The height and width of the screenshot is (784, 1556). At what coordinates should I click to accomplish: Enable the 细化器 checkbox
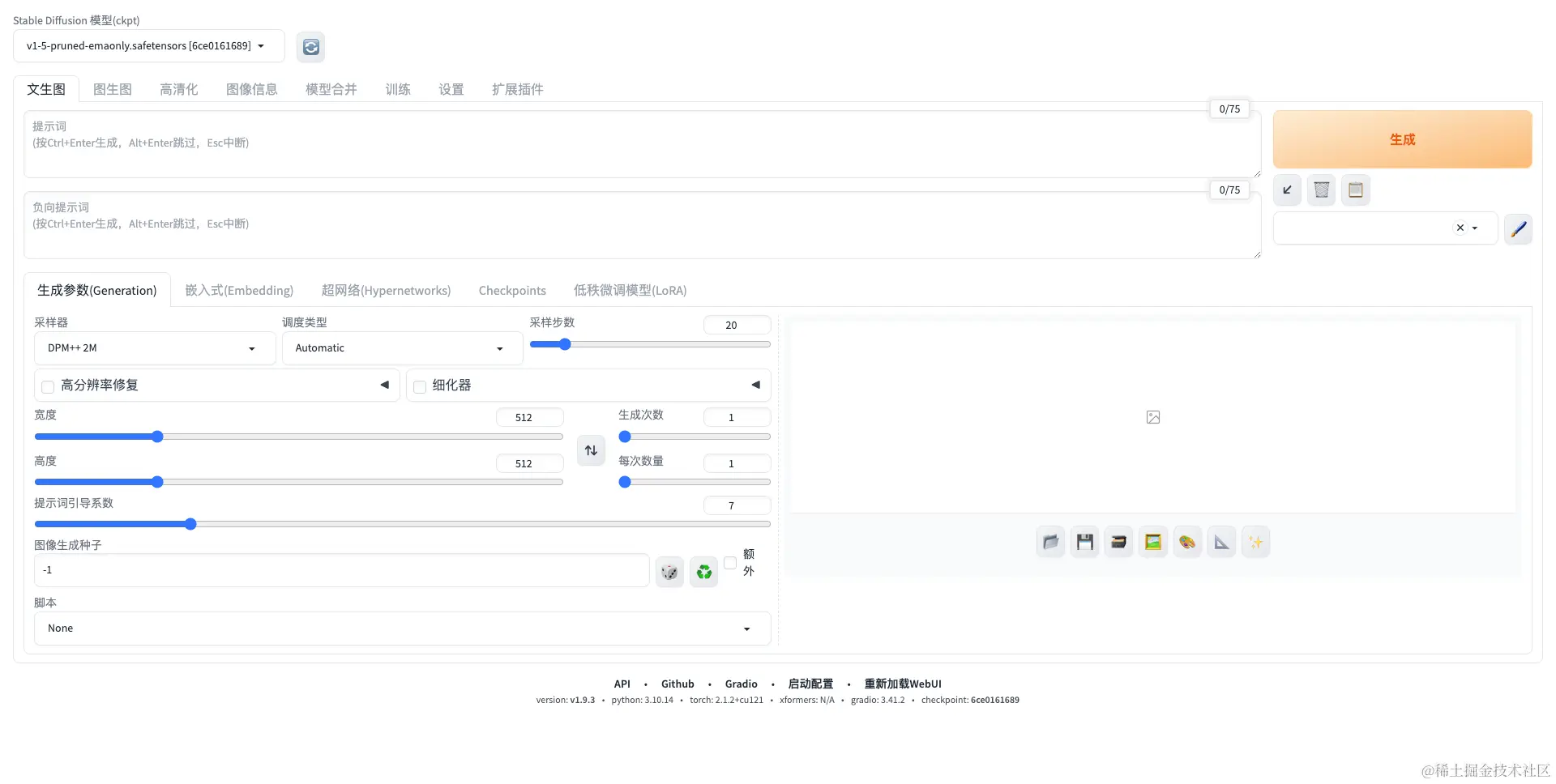click(420, 386)
